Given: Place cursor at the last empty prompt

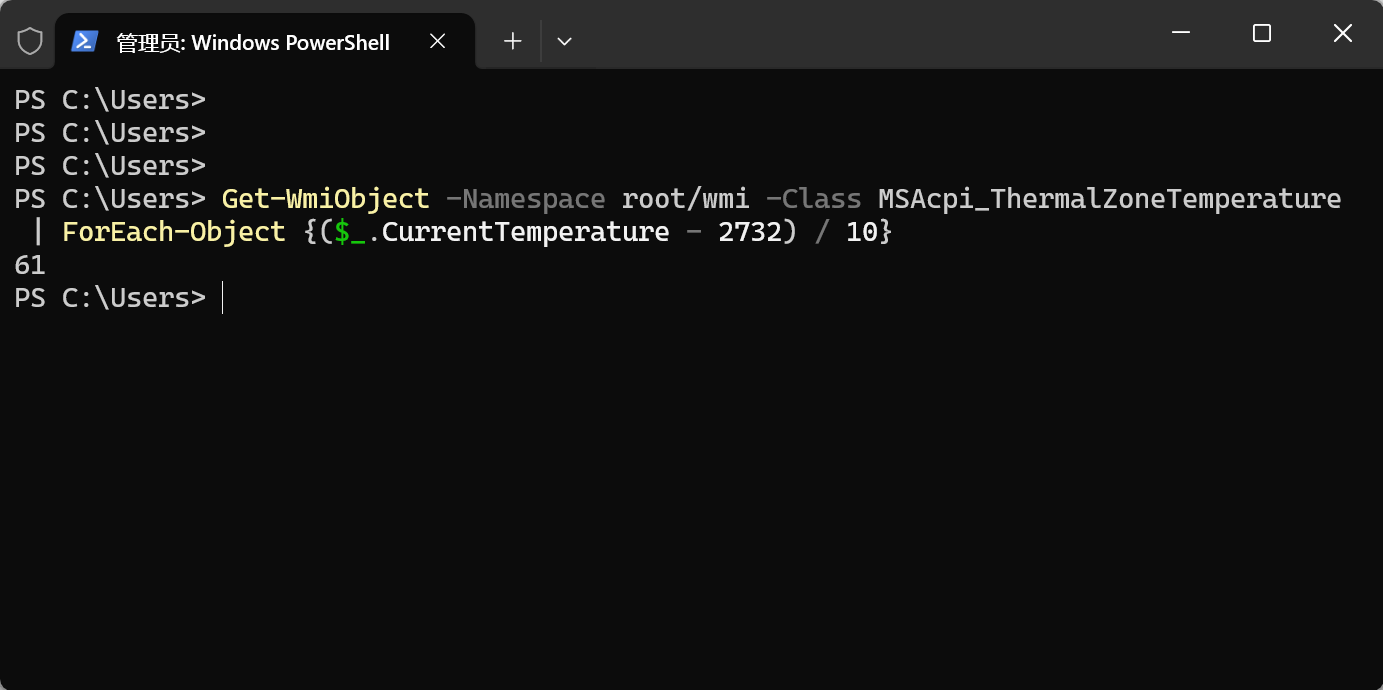Looking at the screenshot, I should (x=223, y=298).
